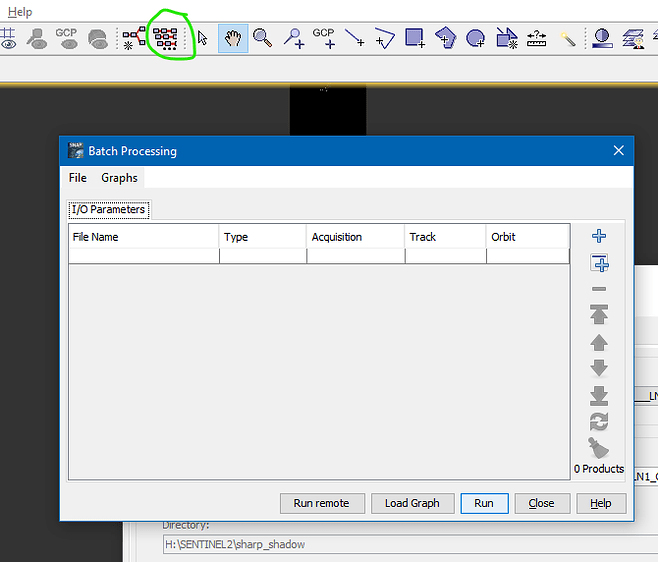This screenshot has width=658, height=562.
Task: Click the dialog Help button
Action: pos(601,503)
